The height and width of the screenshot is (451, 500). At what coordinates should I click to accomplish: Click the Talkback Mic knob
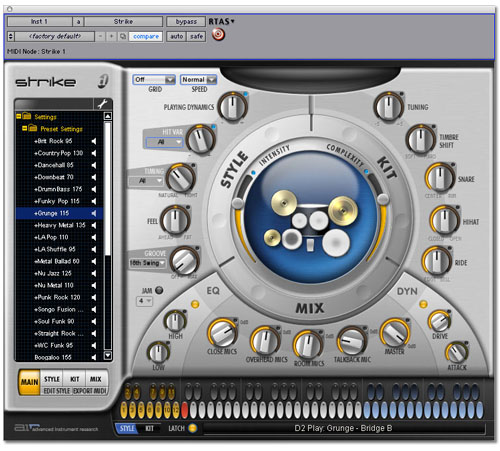click(352, 341)
